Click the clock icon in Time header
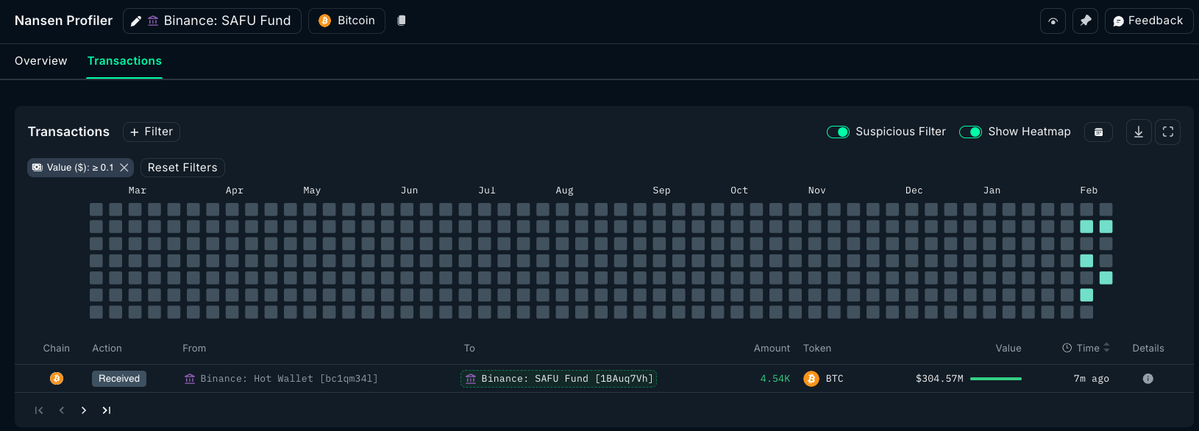This screenshot has height=431, width=1199. click(x=1067, y=348)
